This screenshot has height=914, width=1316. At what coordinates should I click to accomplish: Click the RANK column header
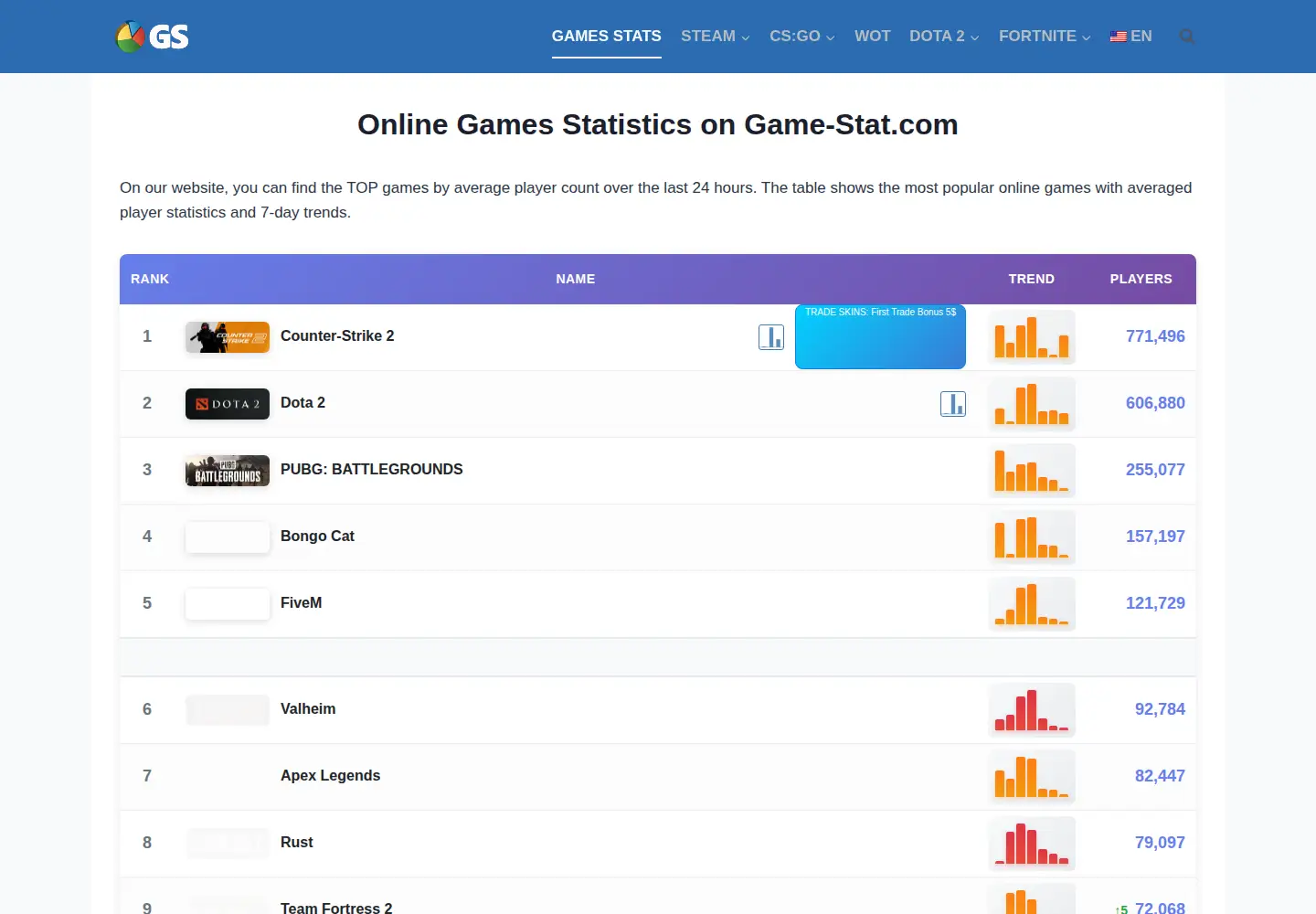pyautogui.click(x=150, y=279)
